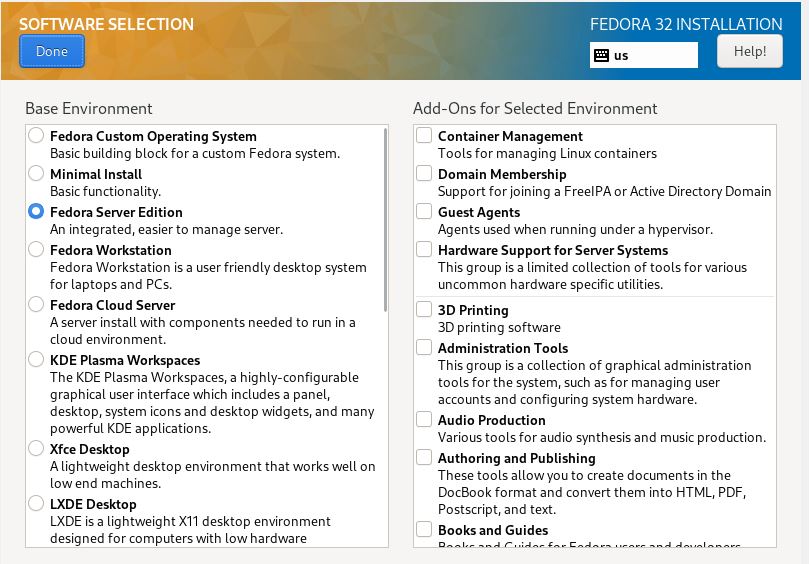This screenshot has height=564, width=809.
Task: Check the Domain Membership checkbox
Action: [424, 173]
